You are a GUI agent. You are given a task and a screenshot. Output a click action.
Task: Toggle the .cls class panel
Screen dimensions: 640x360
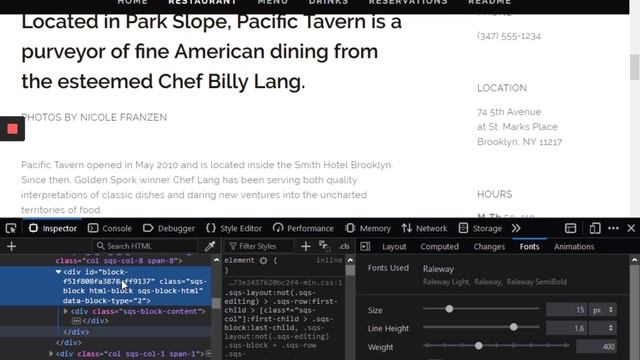pos(344,246)
